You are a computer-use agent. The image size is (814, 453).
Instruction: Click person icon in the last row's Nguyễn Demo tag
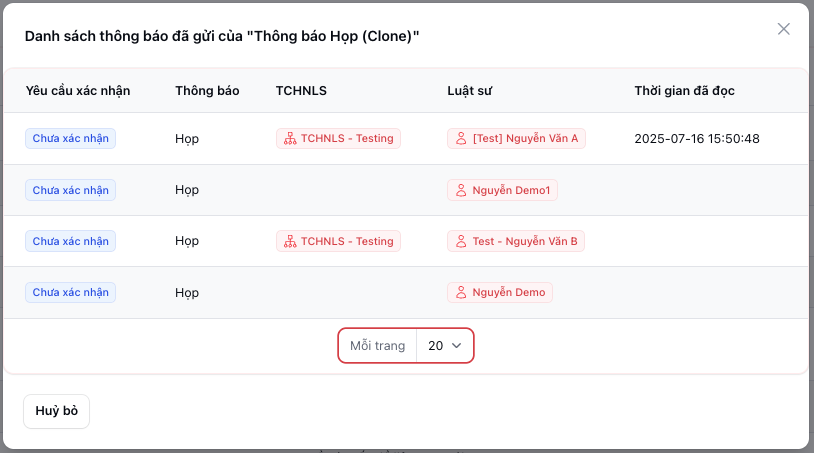coord(461,292)
